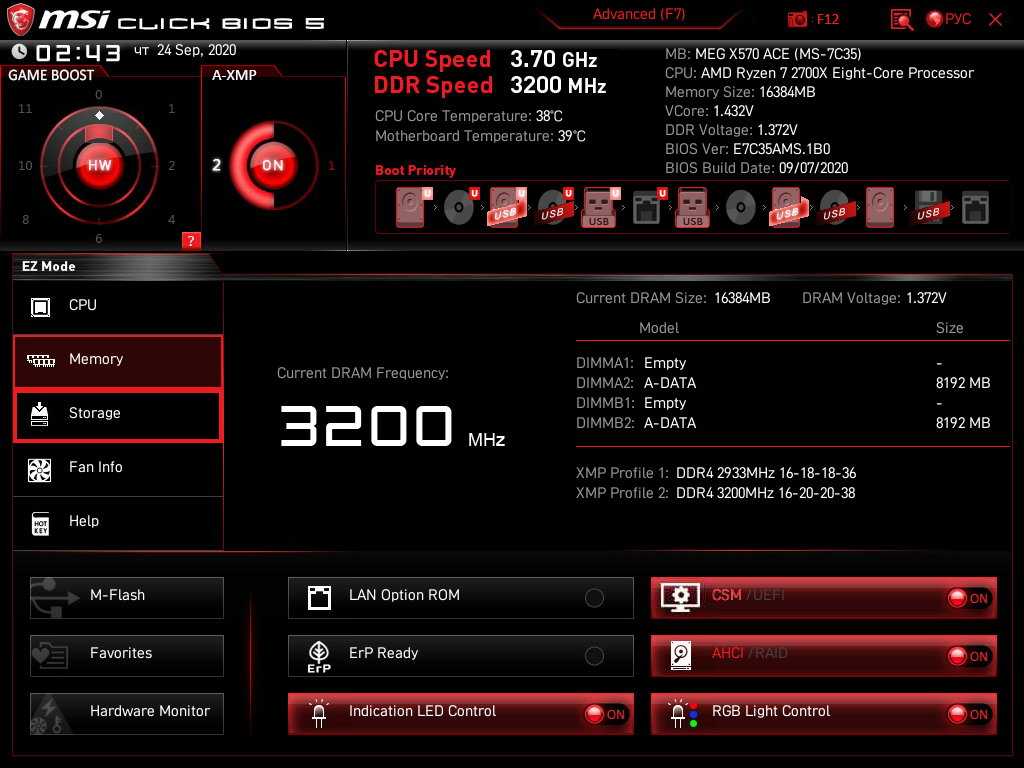Screen dimensions: 1024x768
Task: Turn off Indication LED Control
Action: (x=605, y=714)
